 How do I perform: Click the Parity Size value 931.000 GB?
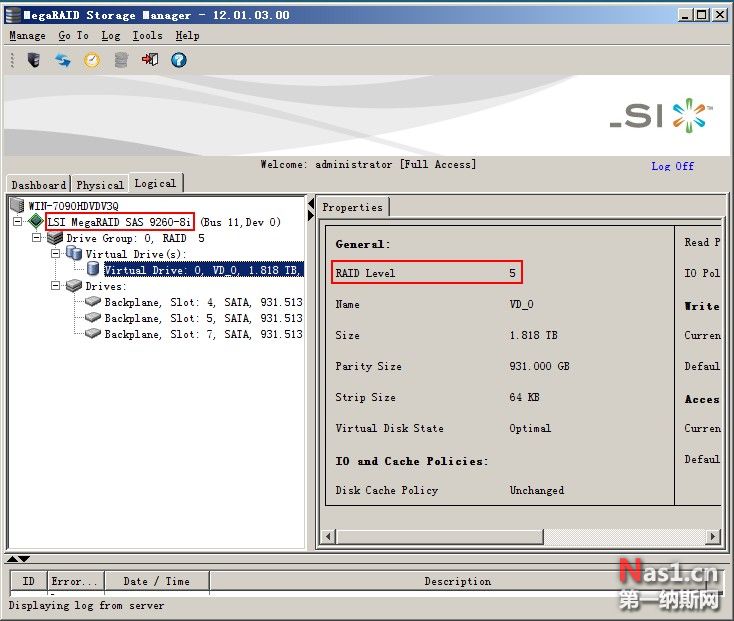tap(540, 366)
